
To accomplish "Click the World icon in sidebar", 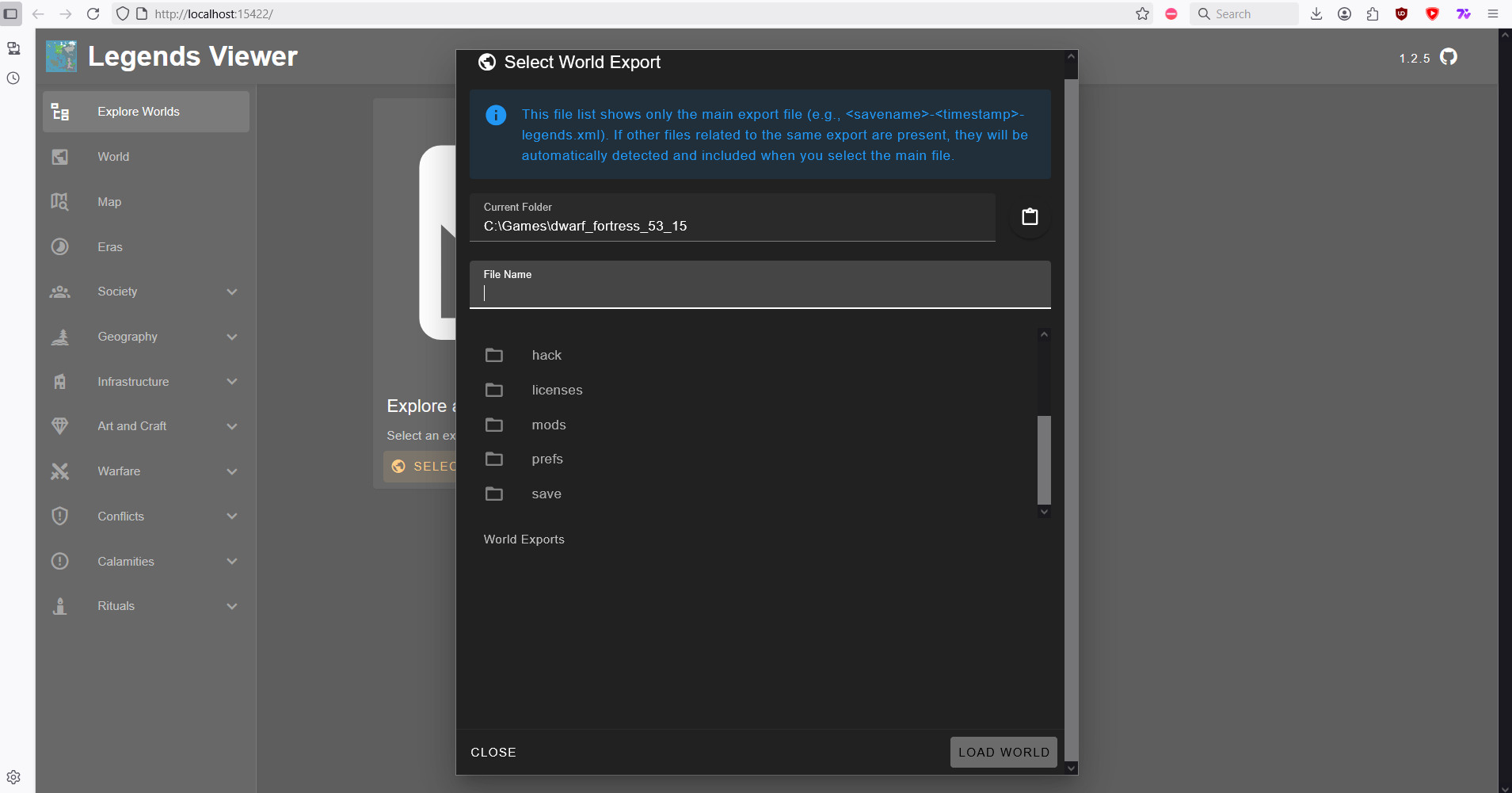I will (x=60, y=157).
